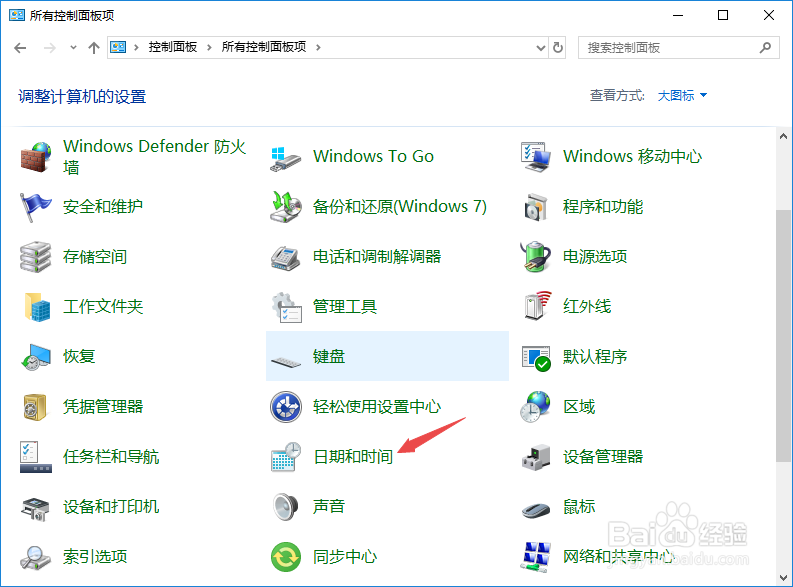The image size is (793, 587).
Task: Click the scrollbar up arrow
Action: 783,136
